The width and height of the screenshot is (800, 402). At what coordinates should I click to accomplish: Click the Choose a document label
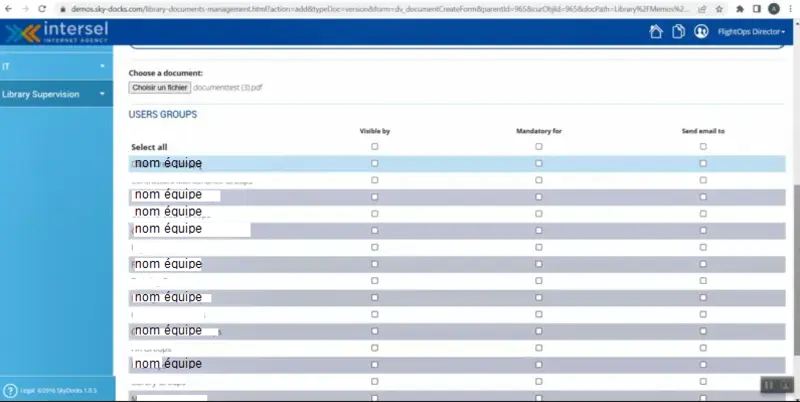(x=165, y=73)
